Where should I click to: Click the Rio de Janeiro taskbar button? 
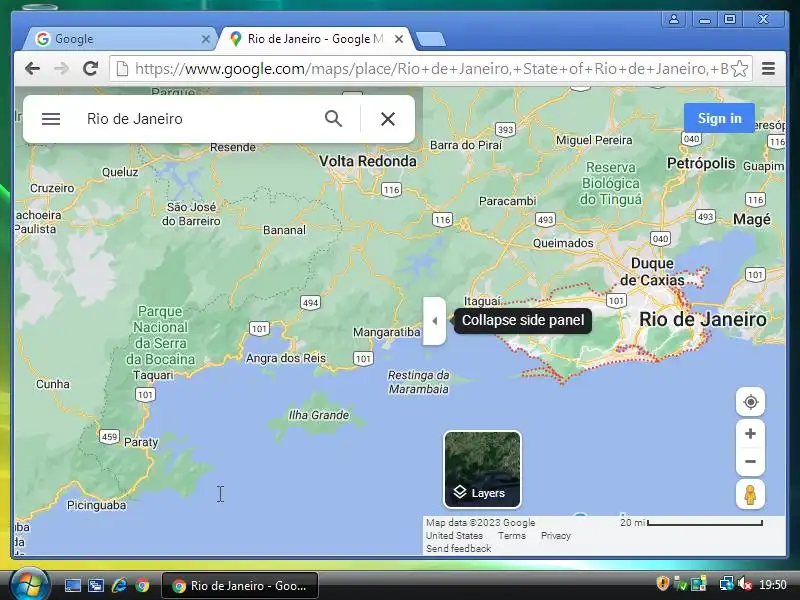240,586
